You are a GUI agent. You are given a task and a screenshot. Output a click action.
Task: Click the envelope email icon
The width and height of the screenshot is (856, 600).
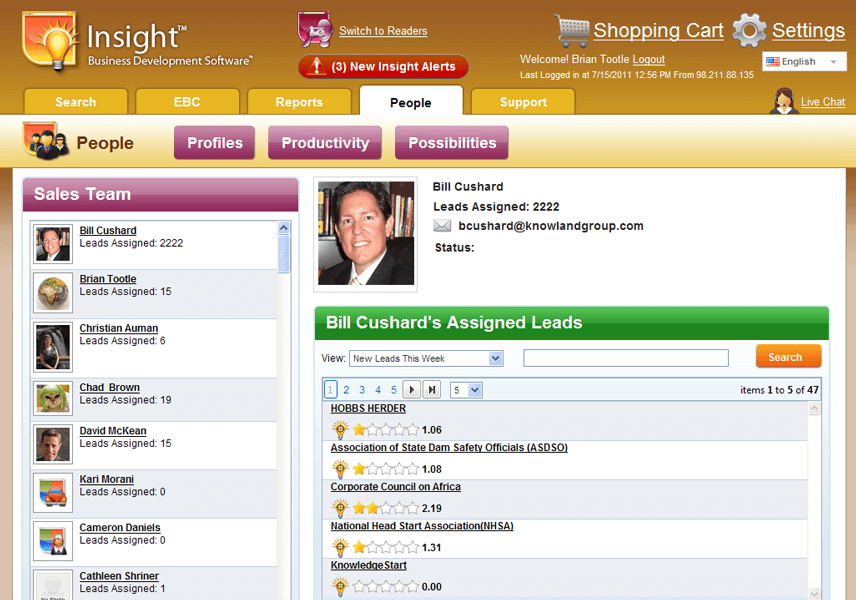pyautogui.click(x=442, y=225)
